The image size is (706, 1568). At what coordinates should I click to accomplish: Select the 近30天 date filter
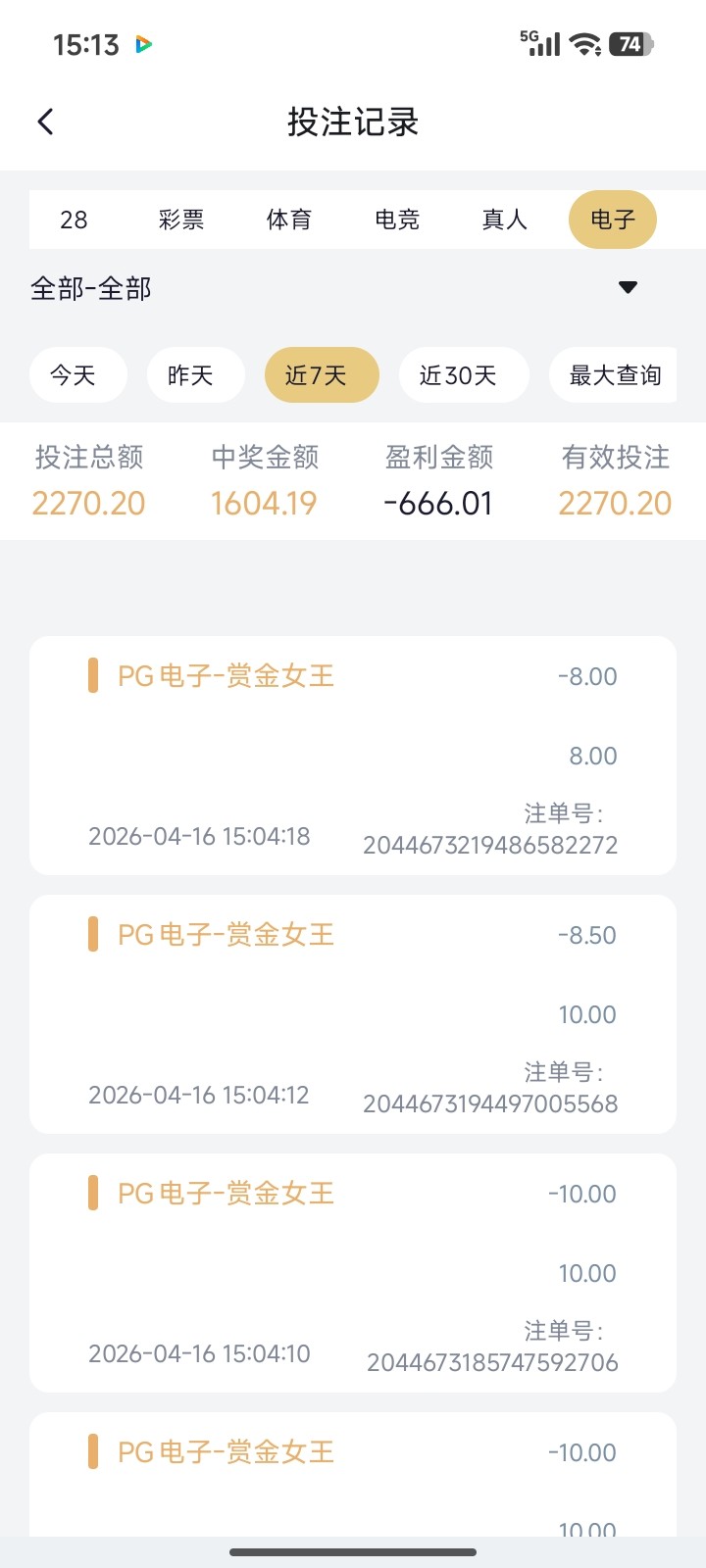click(x=459, y=375)
